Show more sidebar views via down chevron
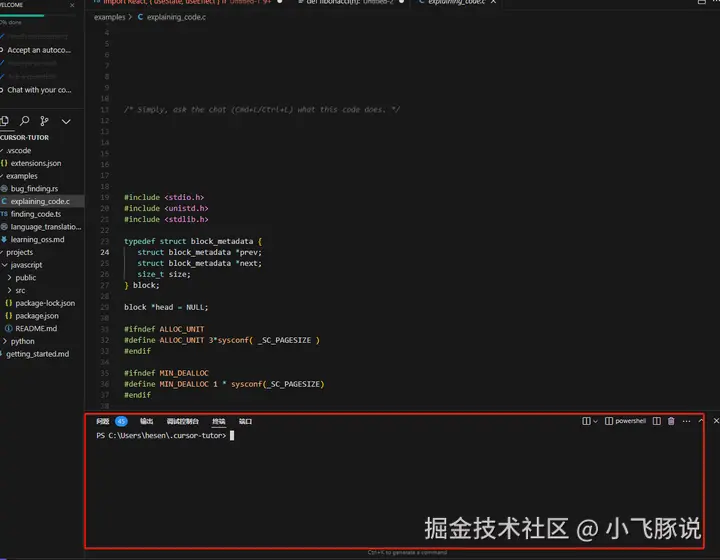The image size is (720, 560). [x=66, y=121]
